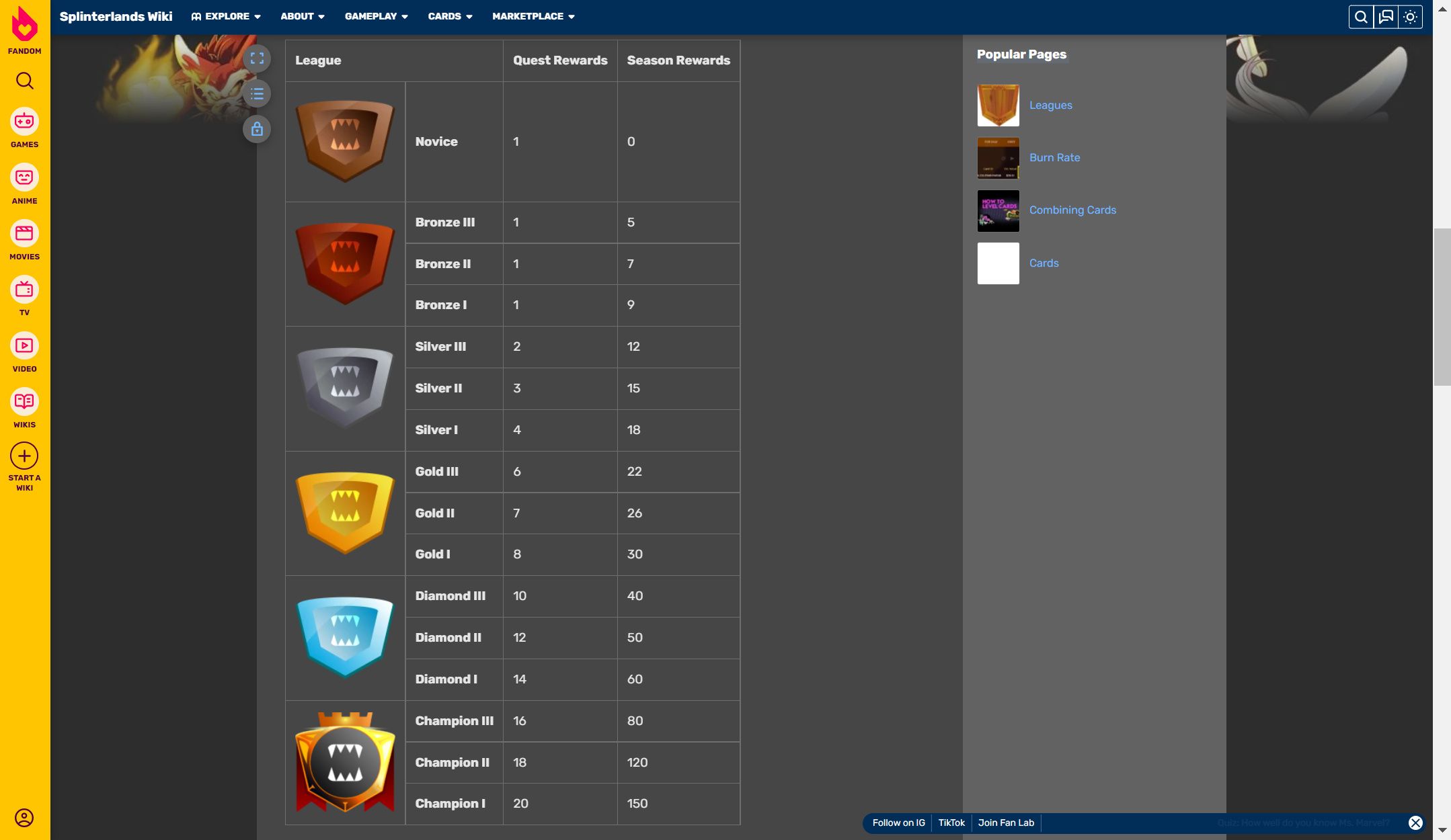Select the 'Silver III' row label
1451x840 pixels.
440,347
